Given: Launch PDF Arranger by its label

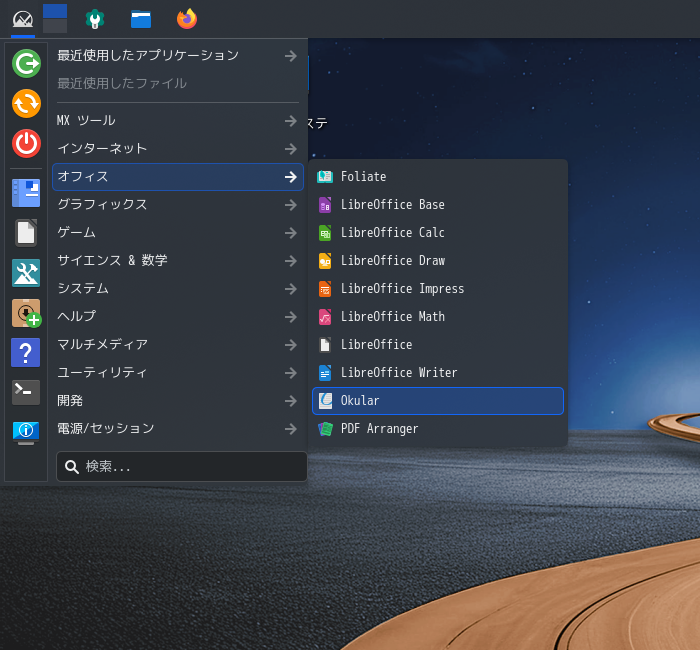Looking at the screenshot, I should click(x=379, y=429).
